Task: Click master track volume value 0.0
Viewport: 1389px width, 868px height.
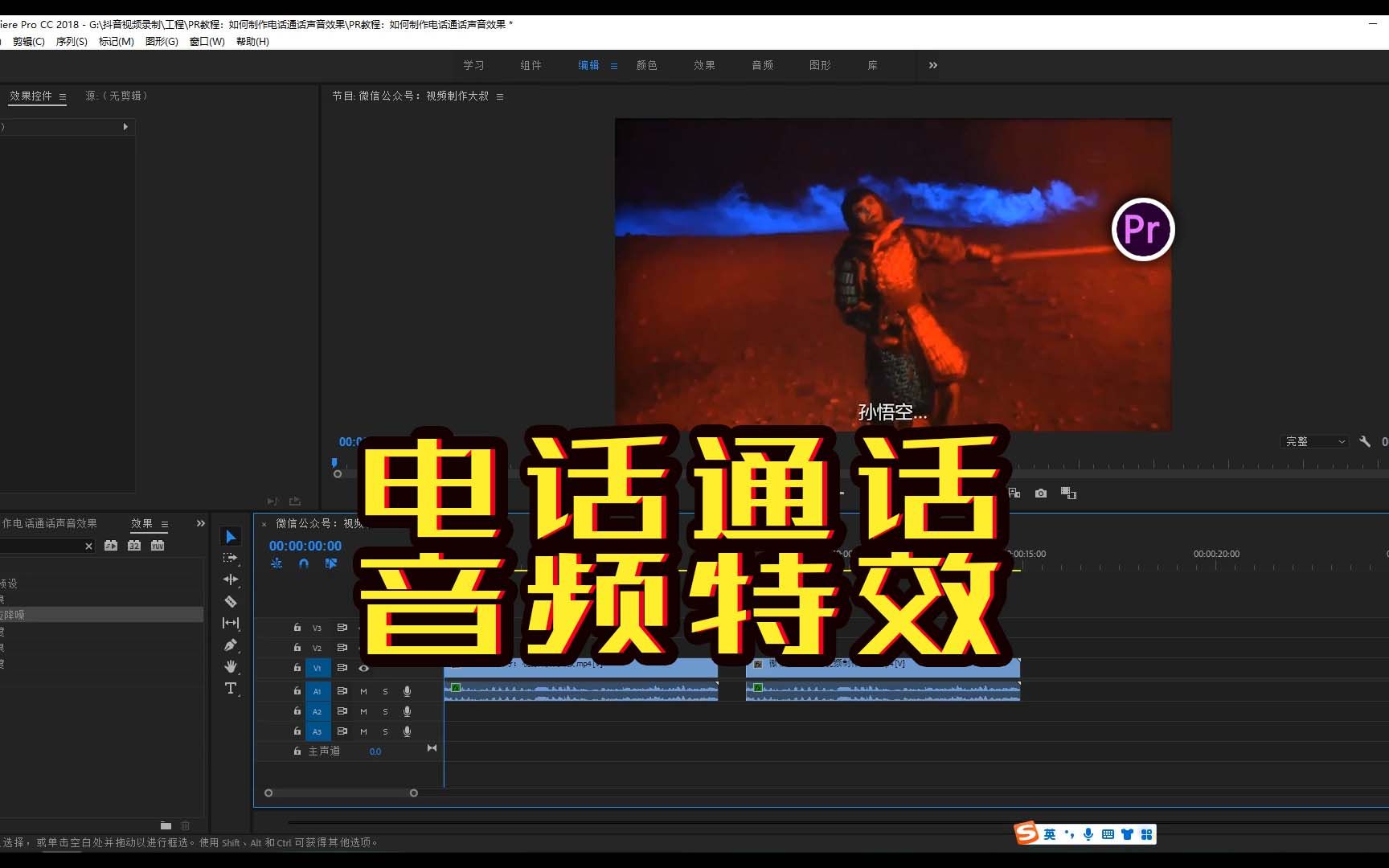Action: point(375,751)
